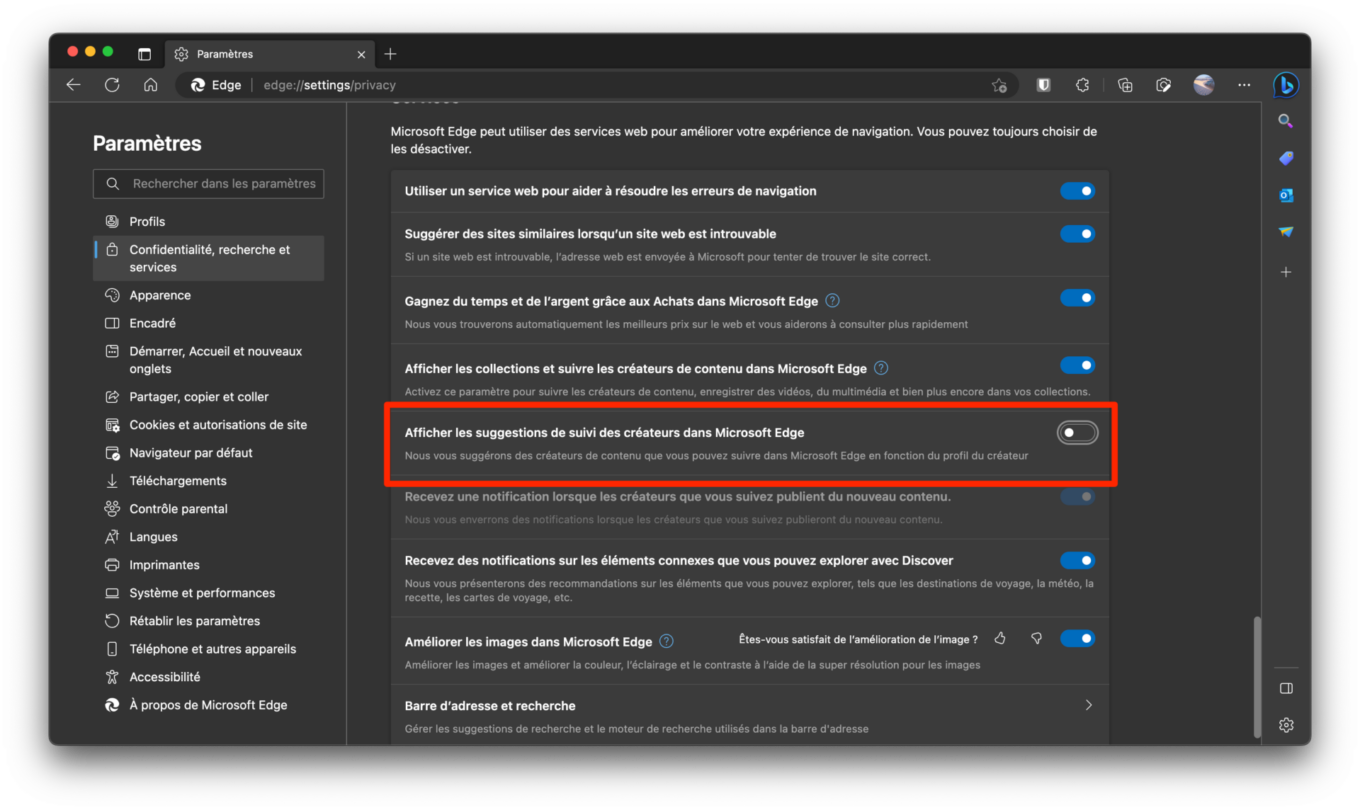Add a sidebar app with the plus icon
This screenshot has height=810, width=1360.
[1286, 272]
